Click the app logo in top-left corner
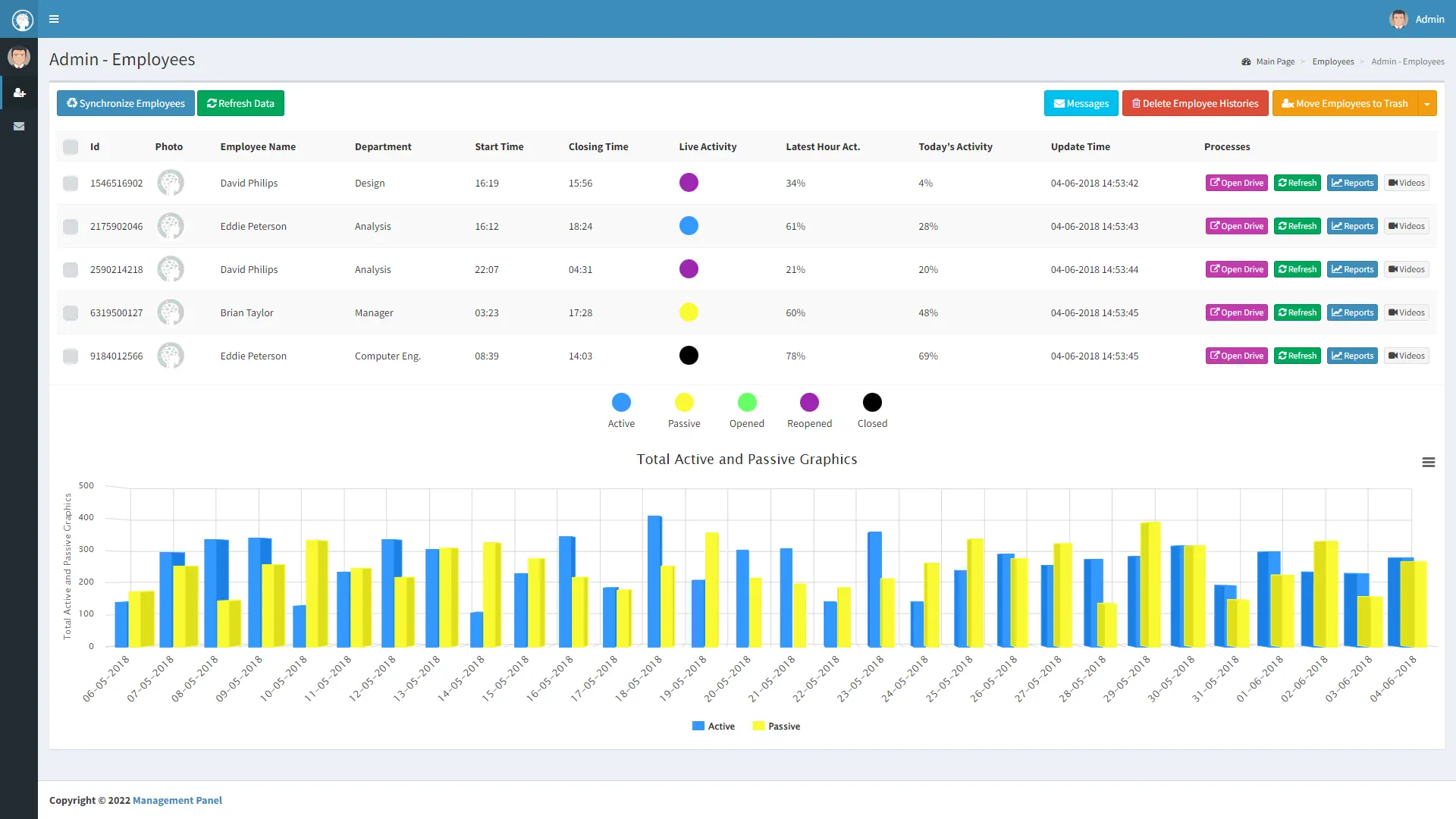 pos(23,20)
